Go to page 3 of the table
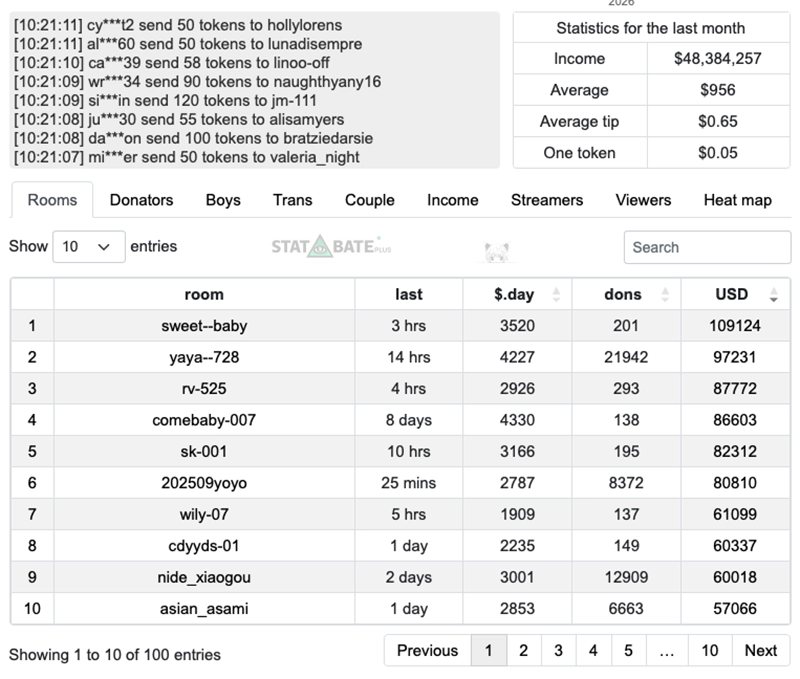The image size is (800, 679). point(558,650)
